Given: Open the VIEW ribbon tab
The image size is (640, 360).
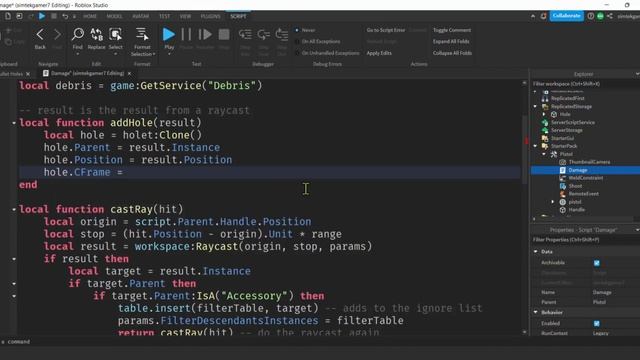Looking at the screenshot, I should coord(185,16).
